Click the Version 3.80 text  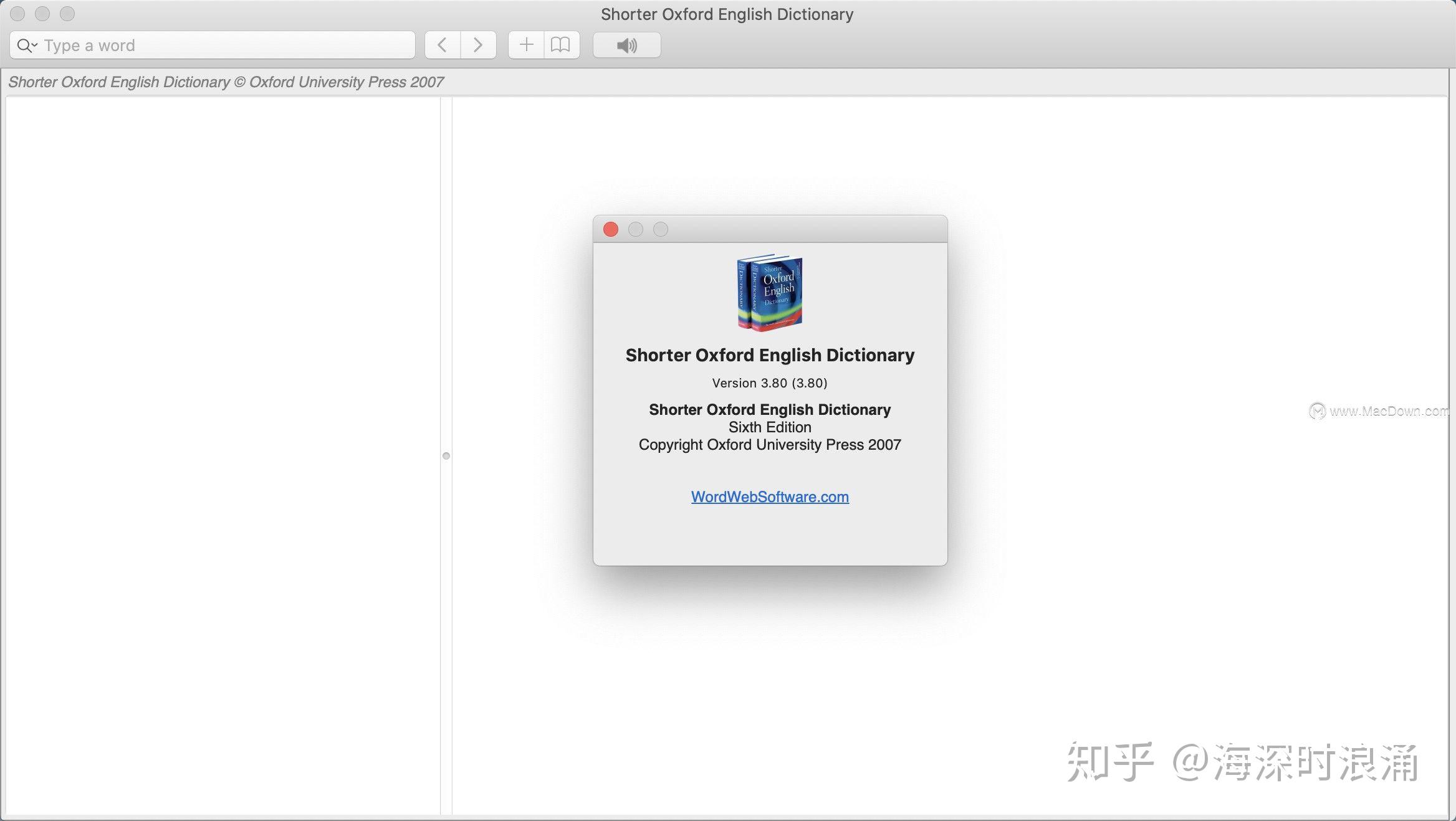pyautogui.click(x=769, y=382)
